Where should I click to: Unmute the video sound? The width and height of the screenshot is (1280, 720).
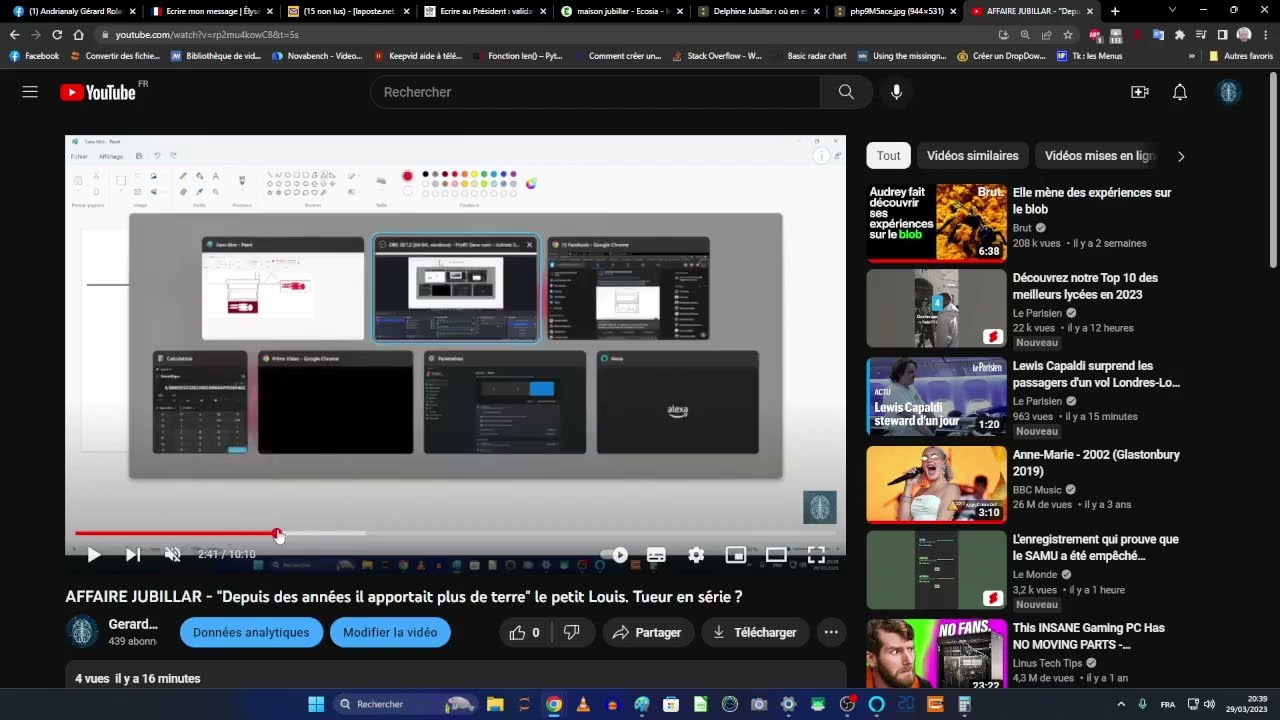[x=172, y=554]
